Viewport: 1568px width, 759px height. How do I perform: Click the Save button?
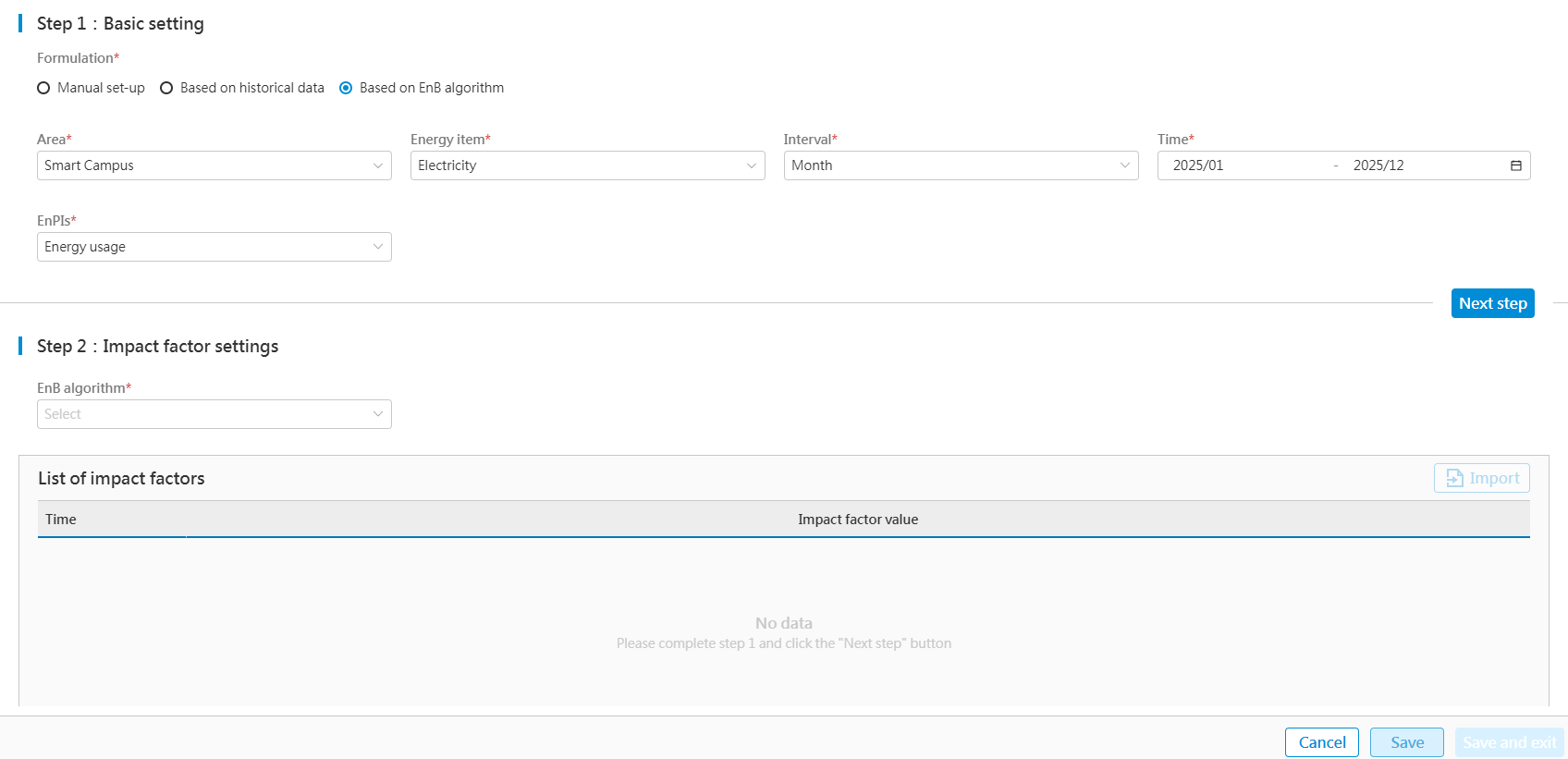pos(1406,742)
